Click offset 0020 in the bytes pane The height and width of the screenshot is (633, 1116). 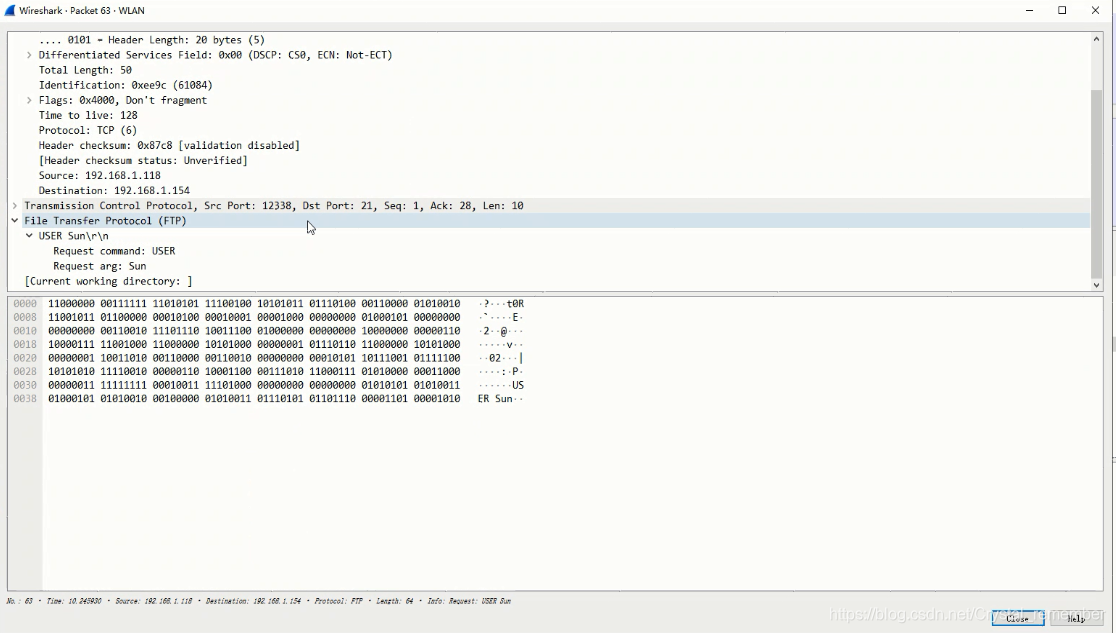25,357
